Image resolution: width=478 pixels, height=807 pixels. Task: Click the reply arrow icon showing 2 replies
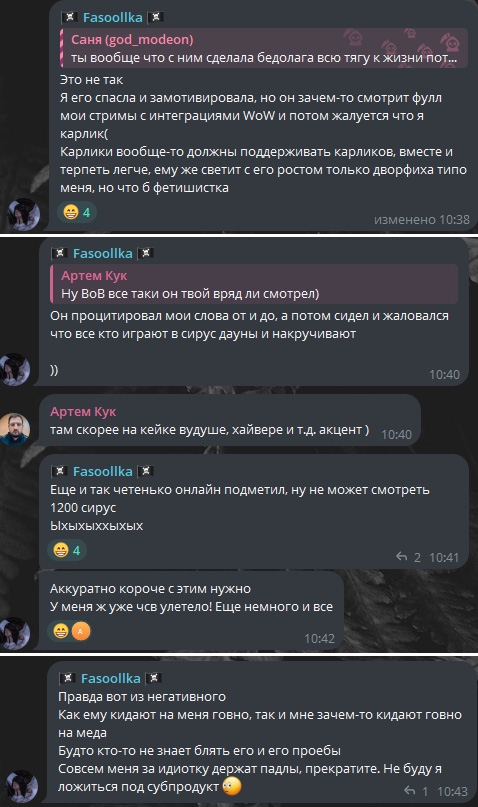(x=401, y=556)
